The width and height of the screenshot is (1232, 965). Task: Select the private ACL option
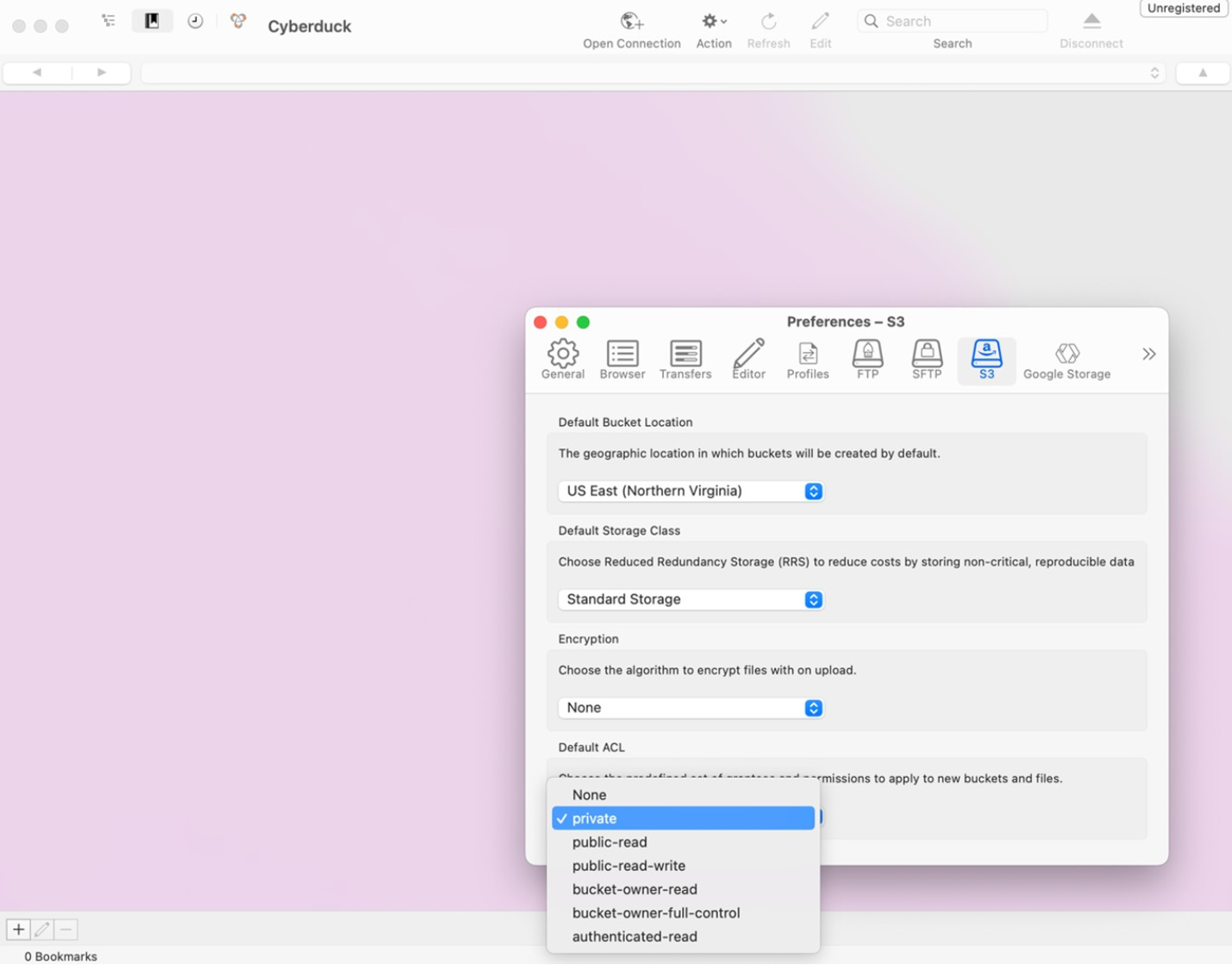pyautogui.click(x=683, y=818)
